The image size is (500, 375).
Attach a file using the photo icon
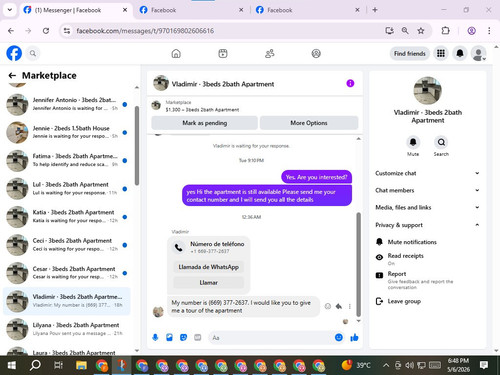click(x=169, y=338)
